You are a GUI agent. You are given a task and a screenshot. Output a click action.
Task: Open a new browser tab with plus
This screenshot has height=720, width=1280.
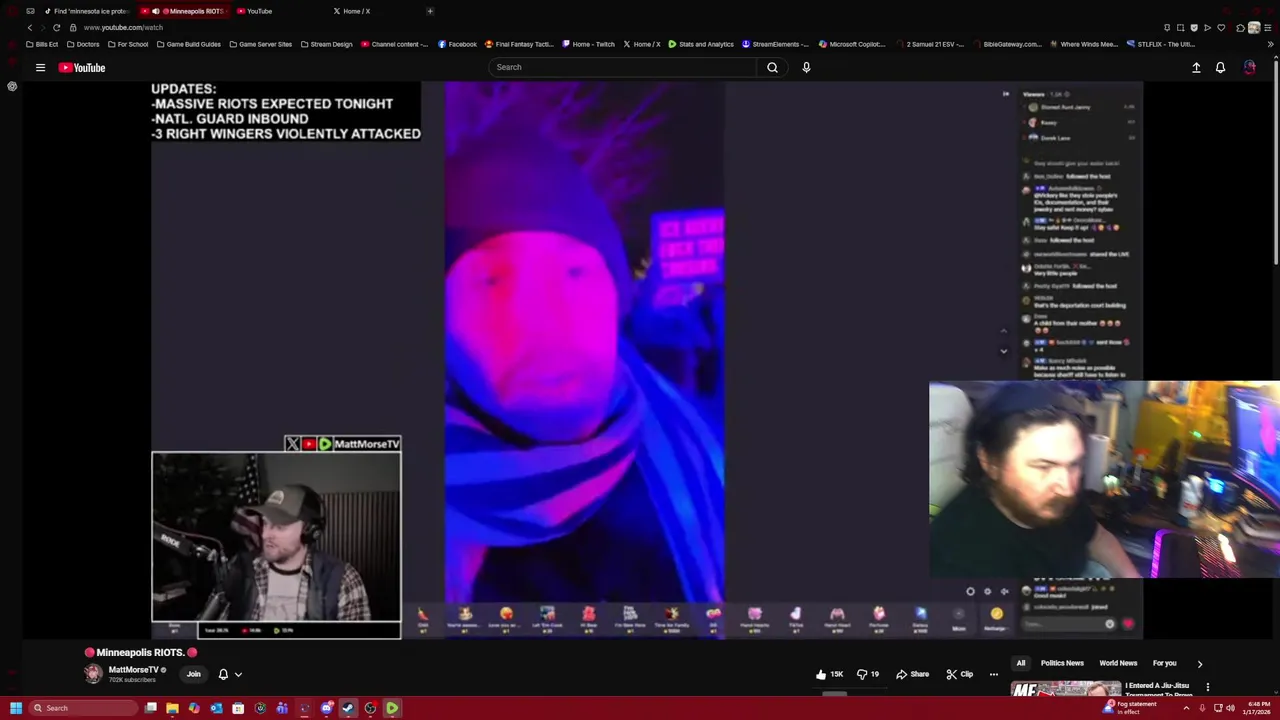click(430, 11)
